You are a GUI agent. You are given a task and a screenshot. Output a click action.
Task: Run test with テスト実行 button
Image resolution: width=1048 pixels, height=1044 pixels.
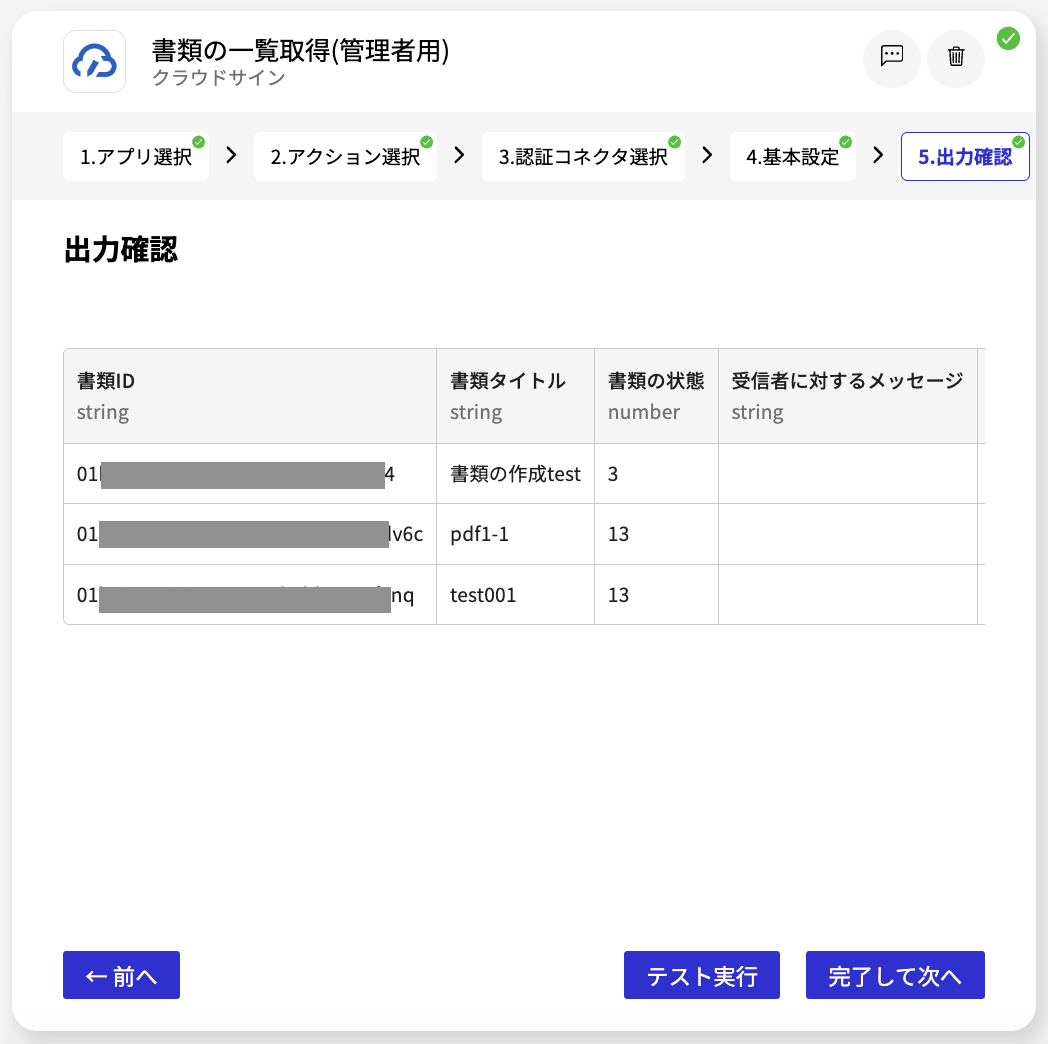(702, 975)
